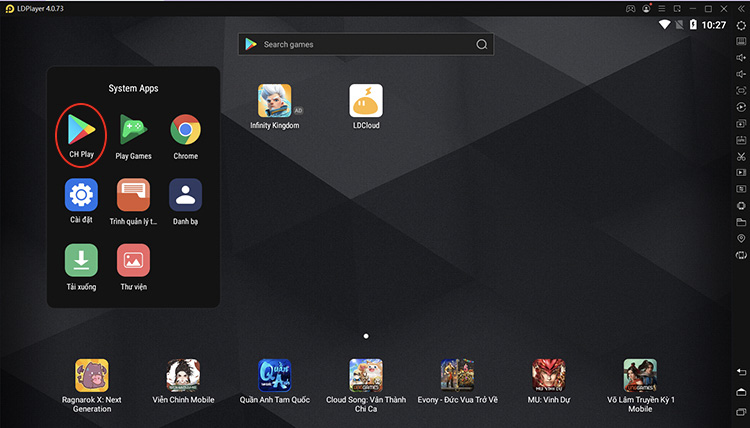
Task: Launch MU: Vinh Dự game
Action: coord(549,375)
